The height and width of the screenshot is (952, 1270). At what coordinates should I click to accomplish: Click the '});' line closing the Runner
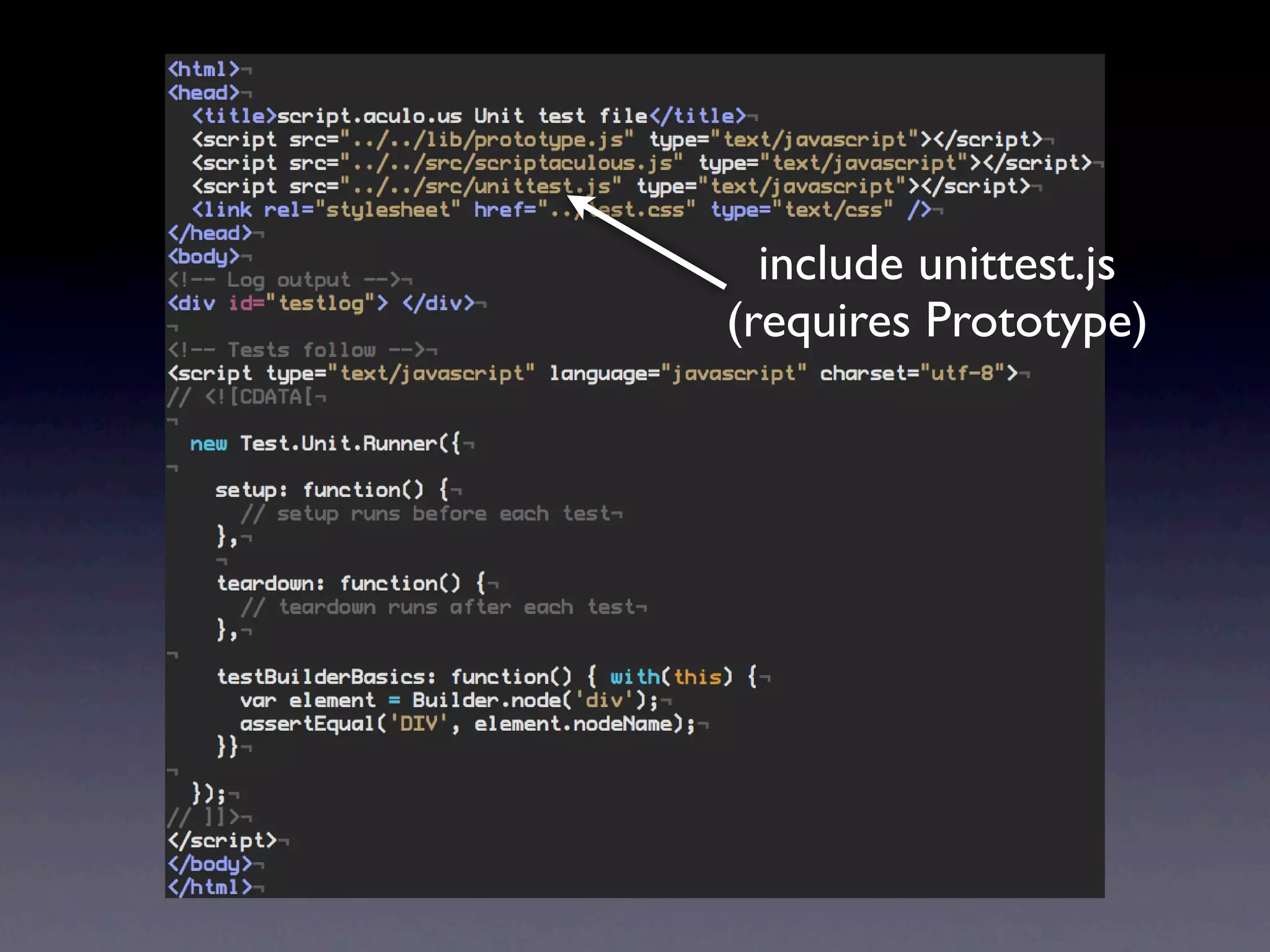point(209,794)
